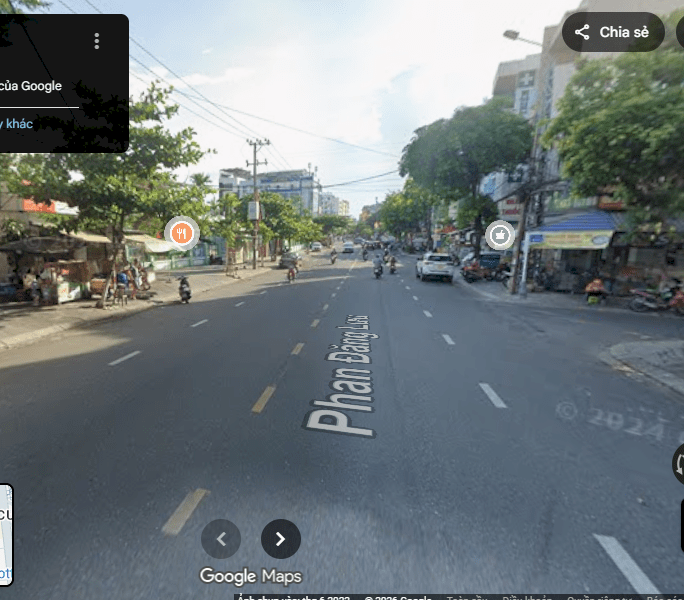Click the '© 2026 Google' copyright text in footer

[x=397, y=597]
